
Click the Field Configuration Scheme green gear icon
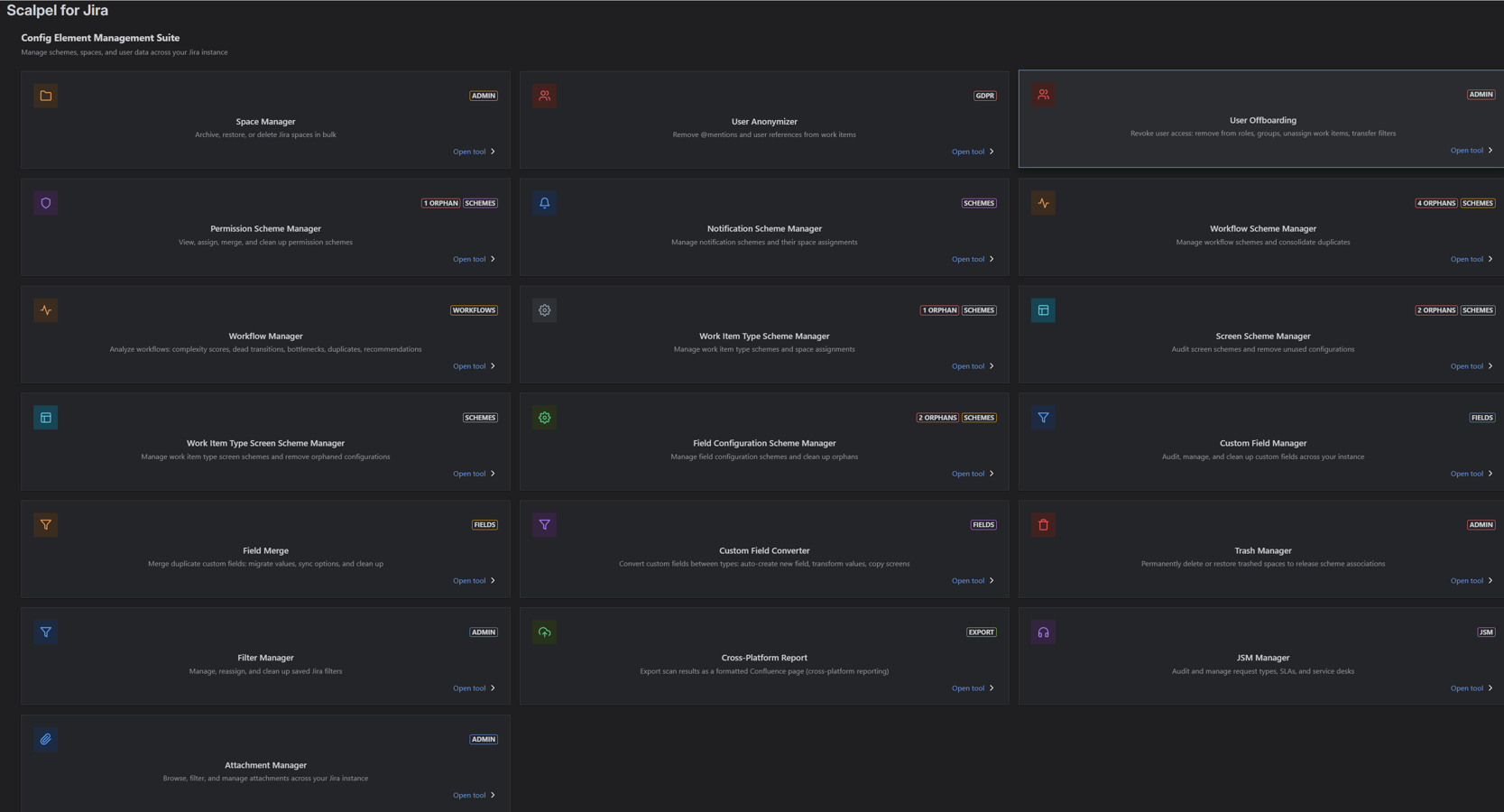pos(545,418)
